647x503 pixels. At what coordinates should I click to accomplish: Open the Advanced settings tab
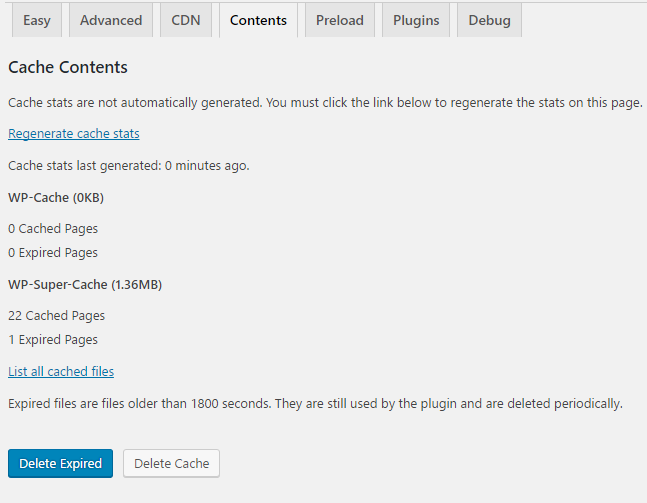111,20
